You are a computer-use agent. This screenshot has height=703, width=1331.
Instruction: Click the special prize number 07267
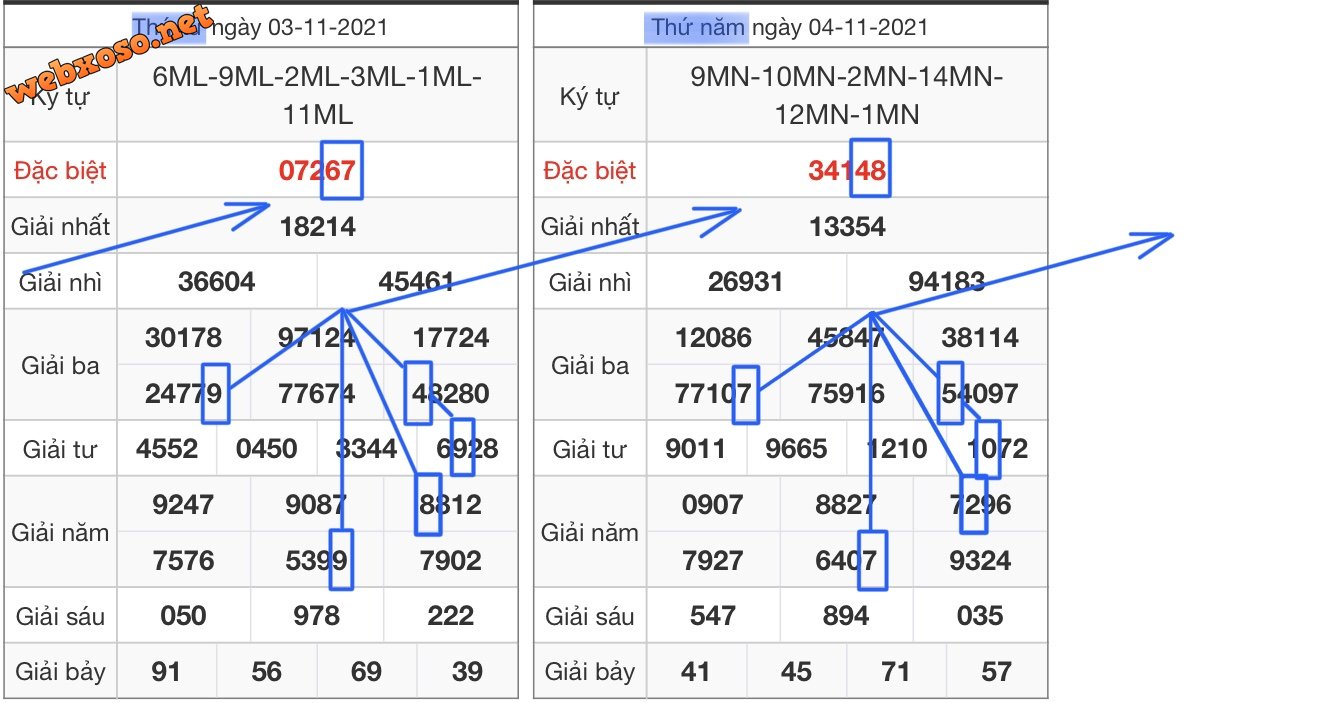pos(316,170)
